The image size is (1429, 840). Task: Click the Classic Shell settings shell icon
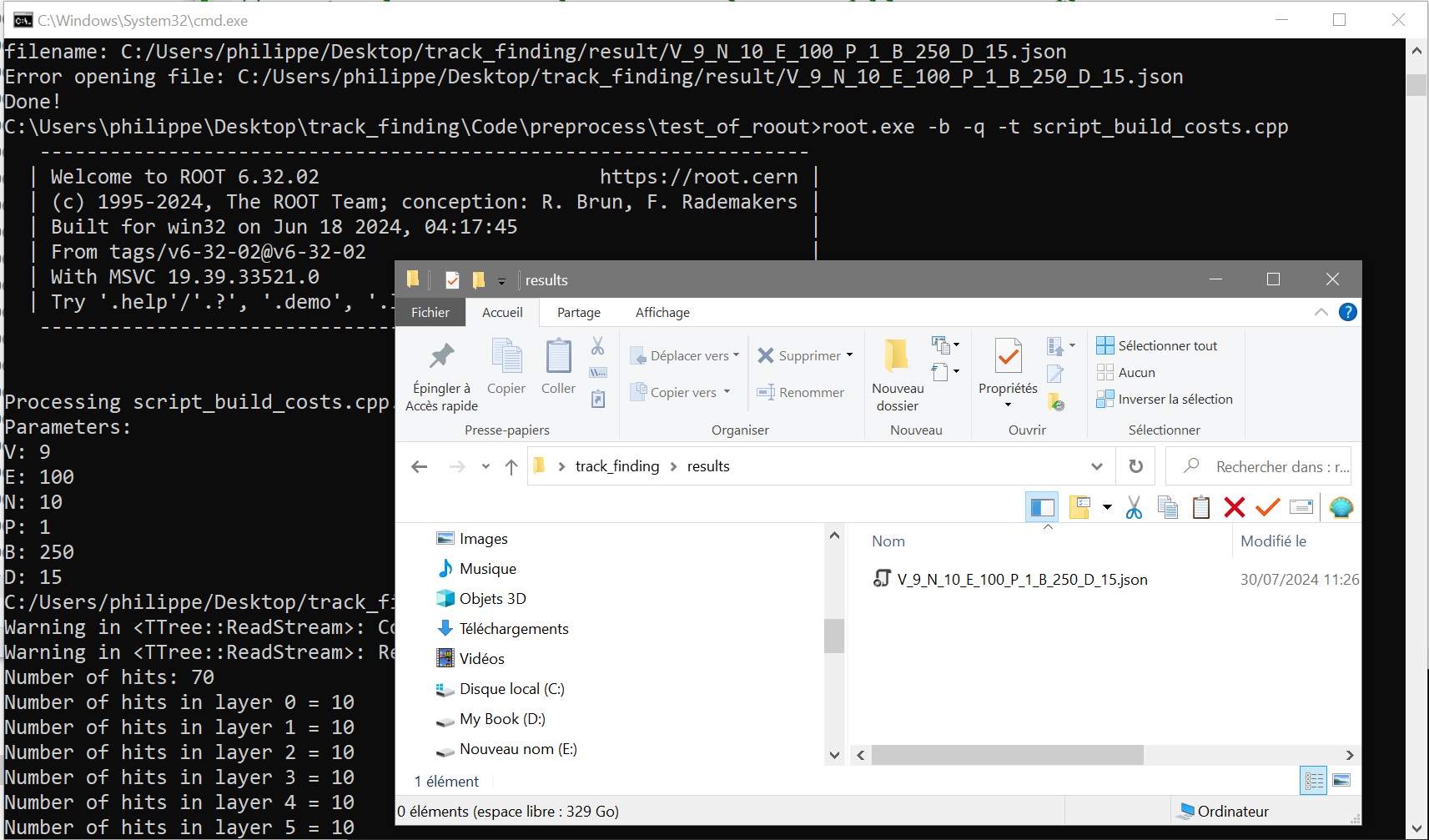click(x=1341, y=507)
